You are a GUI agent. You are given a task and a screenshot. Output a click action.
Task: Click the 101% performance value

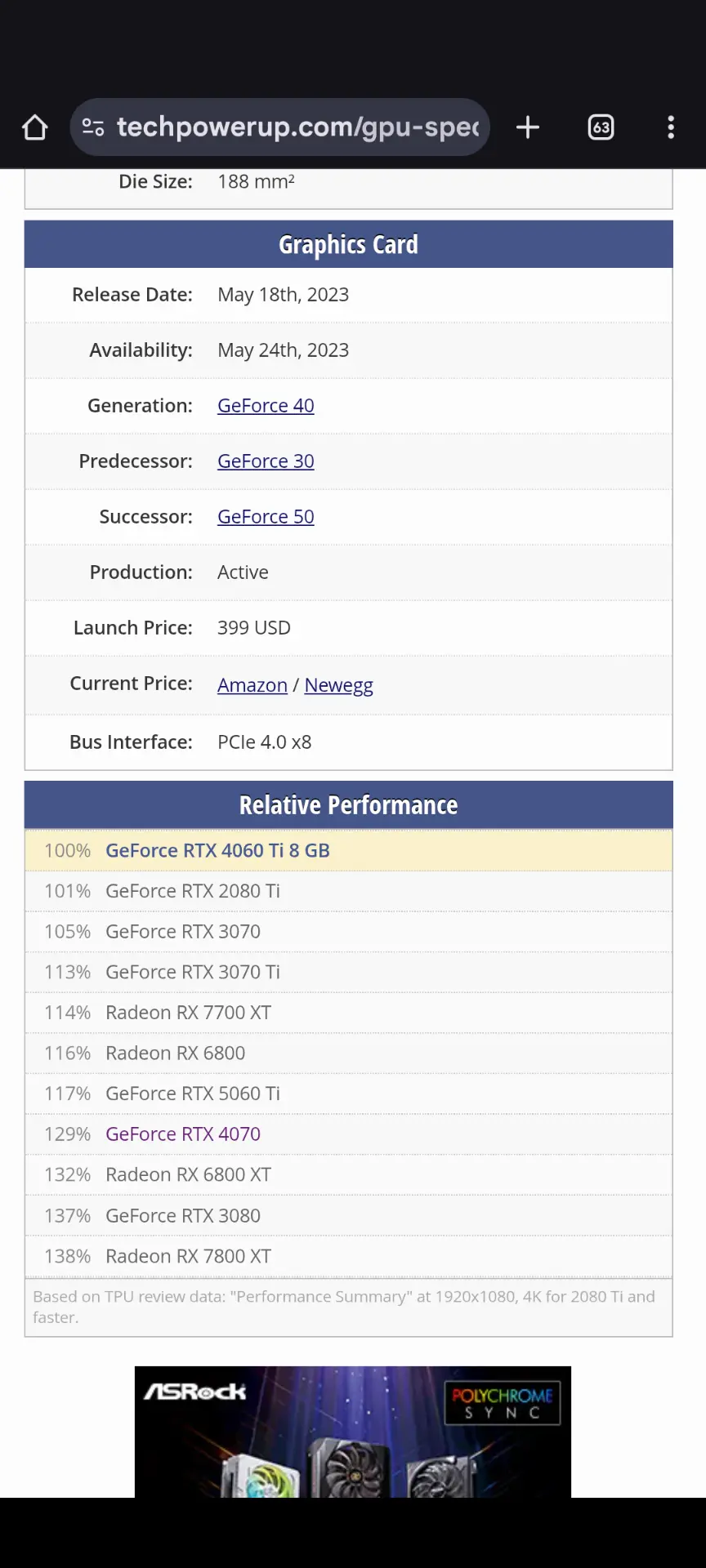click(x=67, y=891)
